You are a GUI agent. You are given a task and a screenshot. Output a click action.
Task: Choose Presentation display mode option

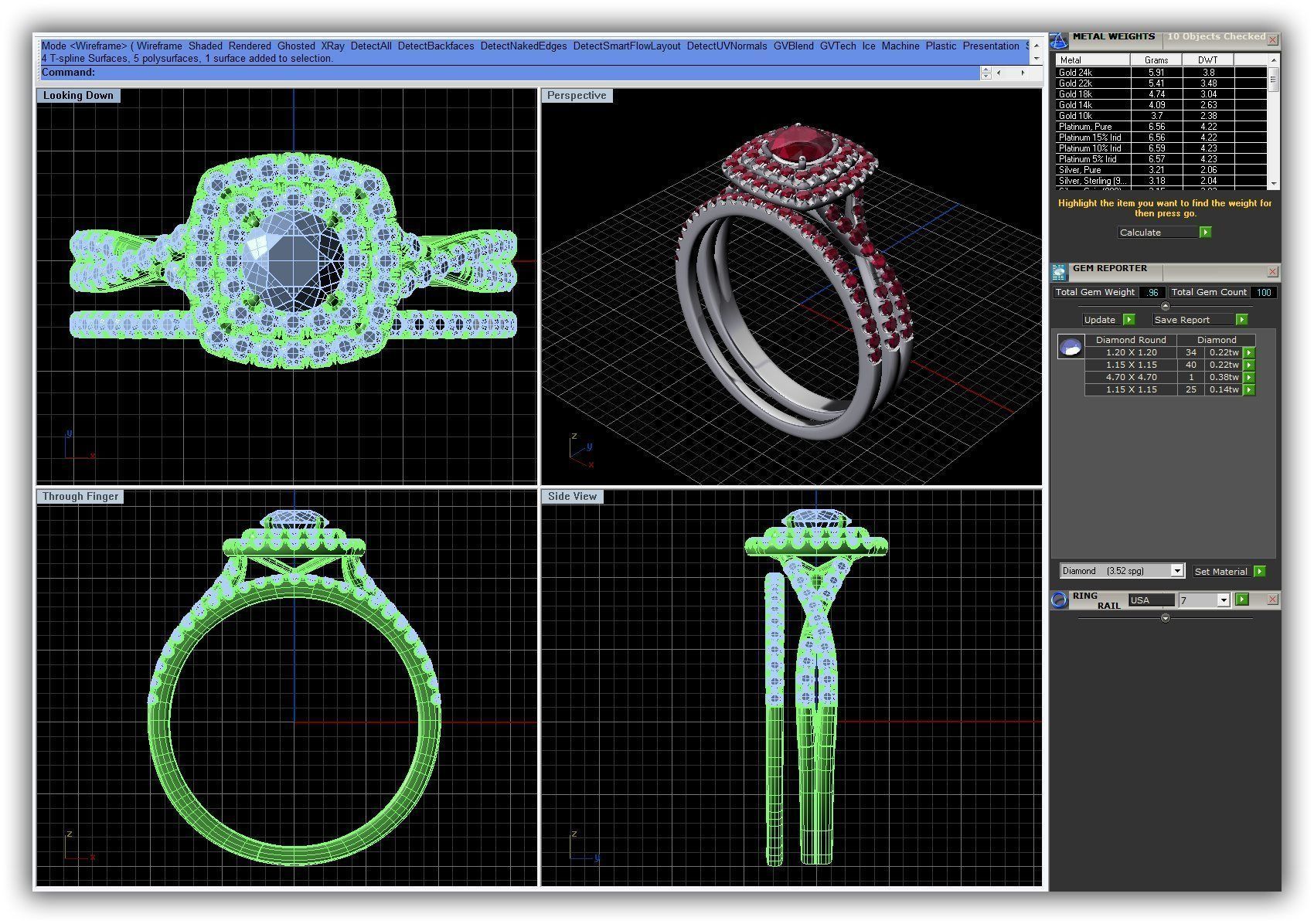pos(991,46)
